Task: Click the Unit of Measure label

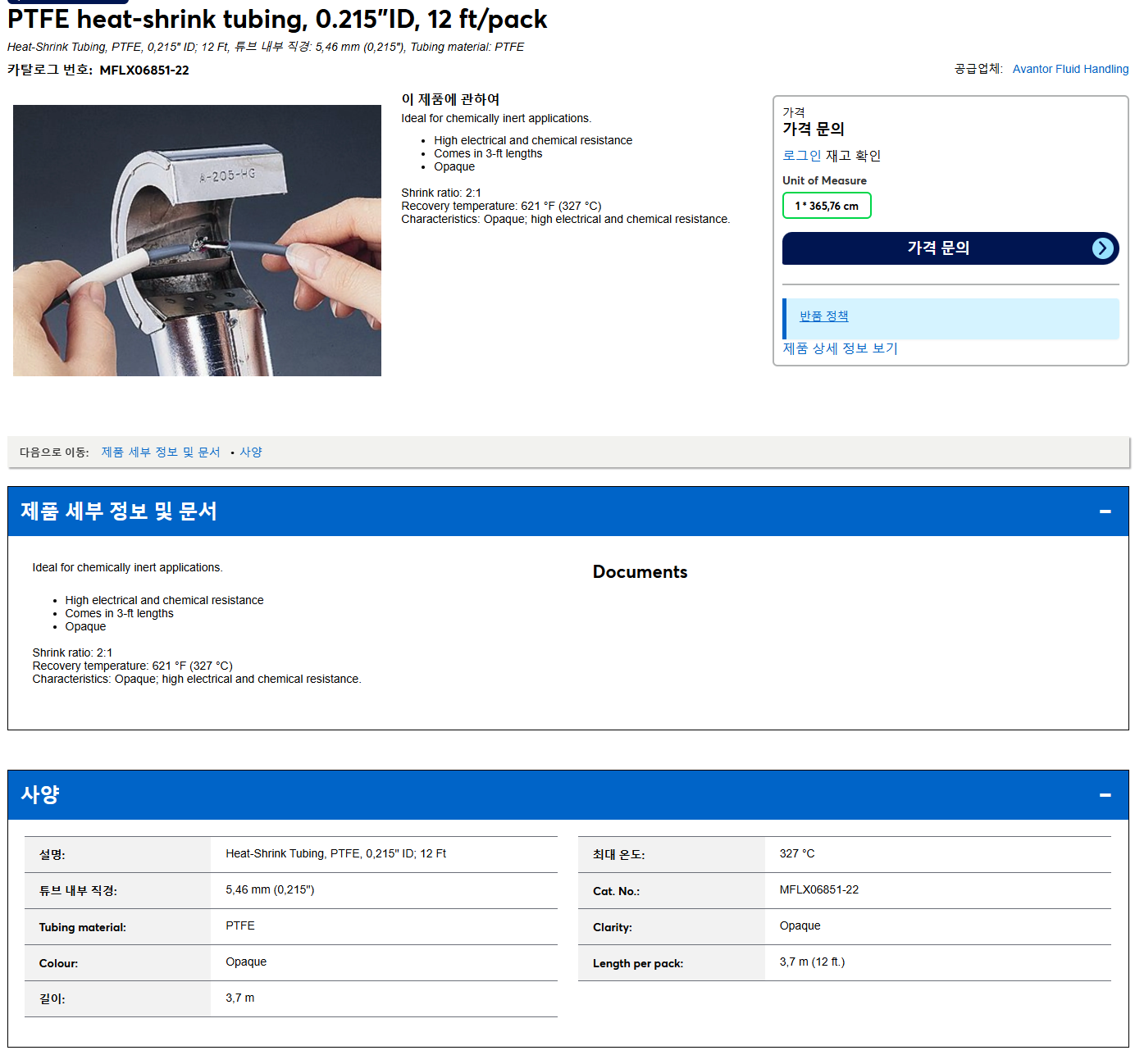Action: [x=824, y=180]
